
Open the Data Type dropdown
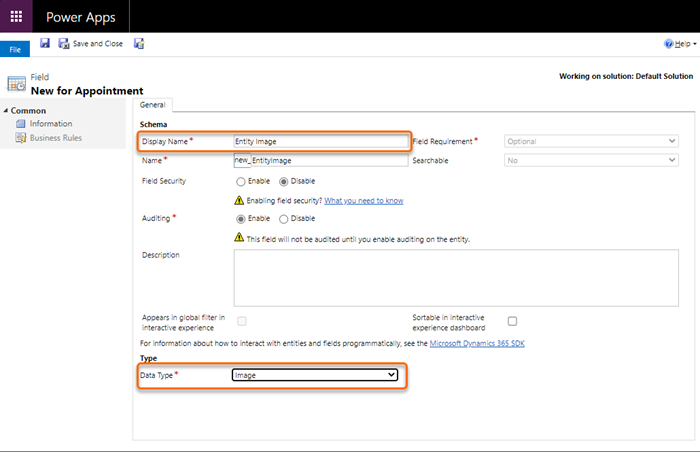tap(315, 375)
